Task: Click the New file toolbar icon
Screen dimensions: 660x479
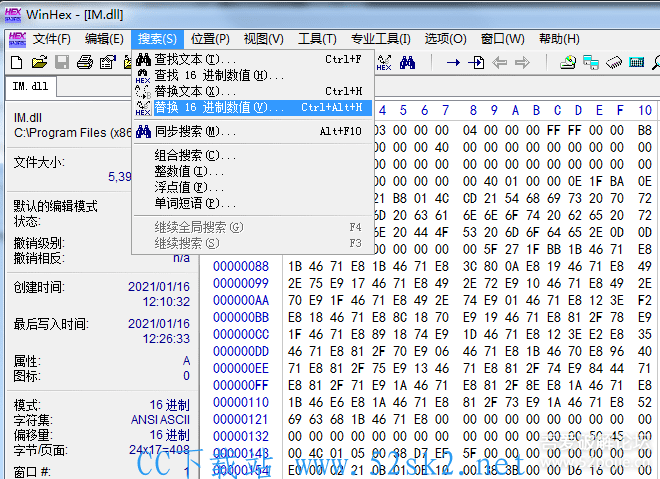Action: [16, 63]
